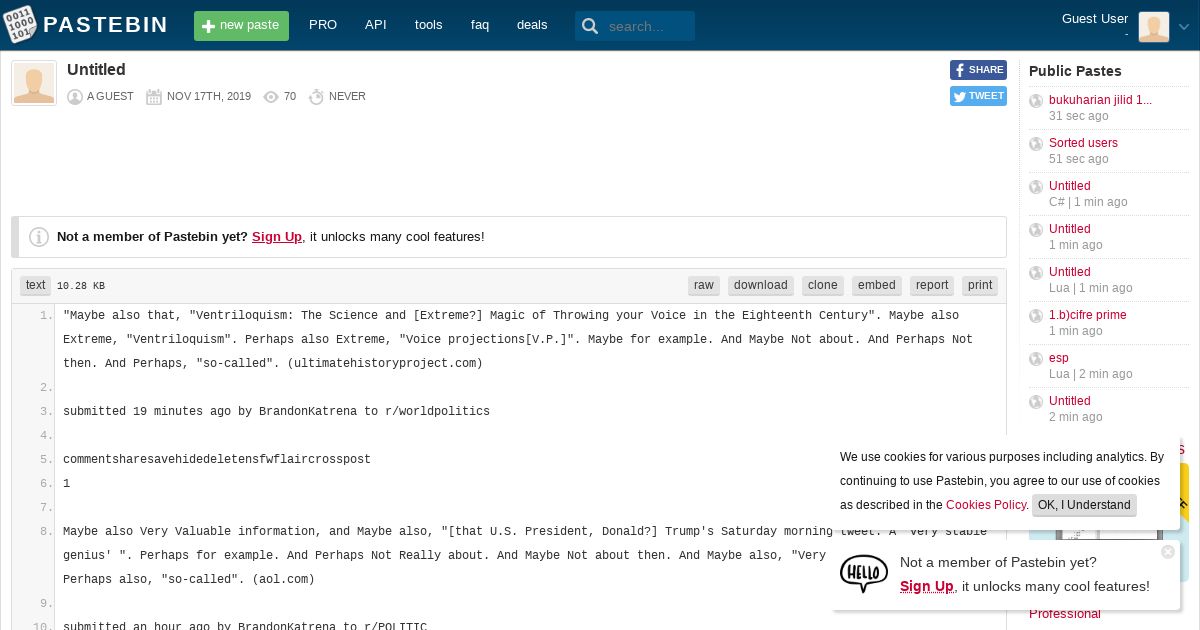Report this paste

pyautogui.click(x=932, y=285)
